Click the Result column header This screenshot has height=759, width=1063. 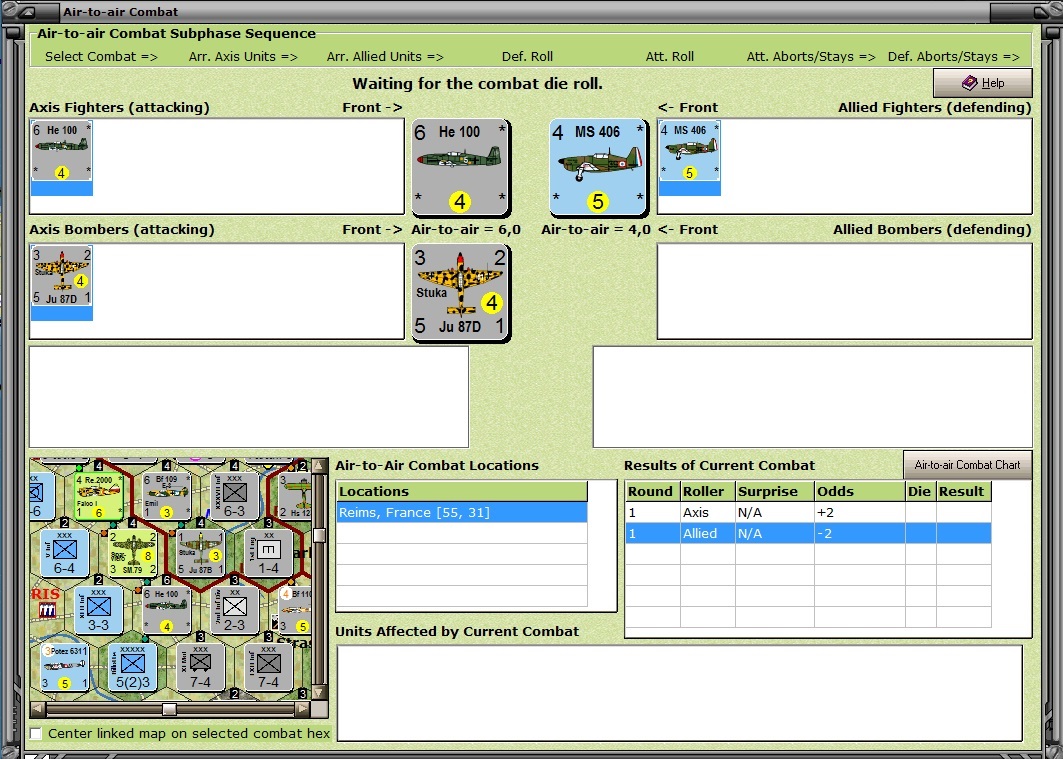(963, 491)
